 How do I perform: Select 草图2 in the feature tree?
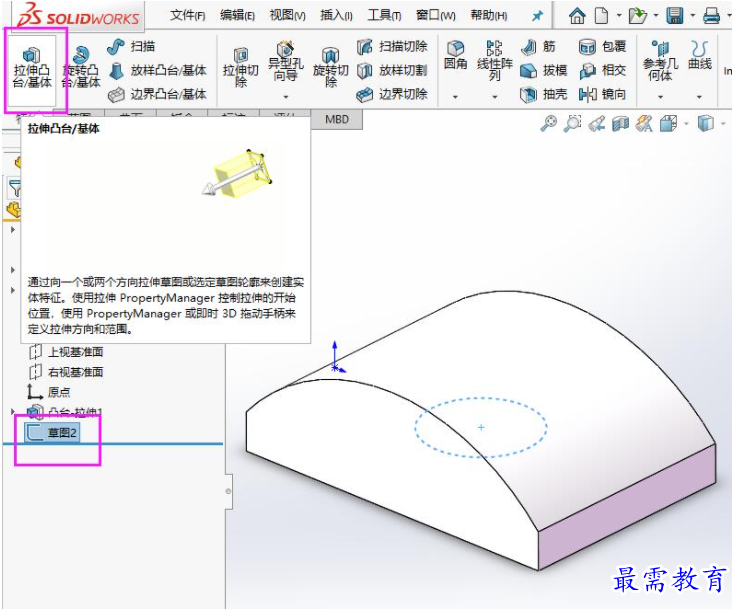pyautogui.click(x=52, y=432)
